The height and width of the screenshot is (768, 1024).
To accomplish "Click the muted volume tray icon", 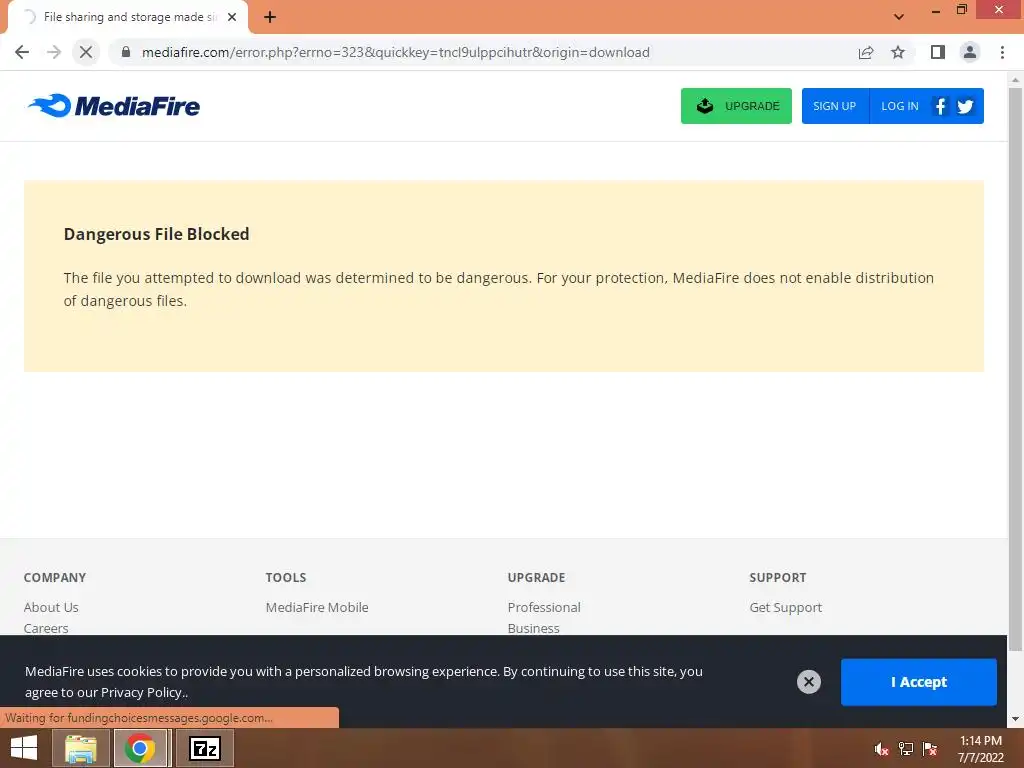I will coord(882,749).
